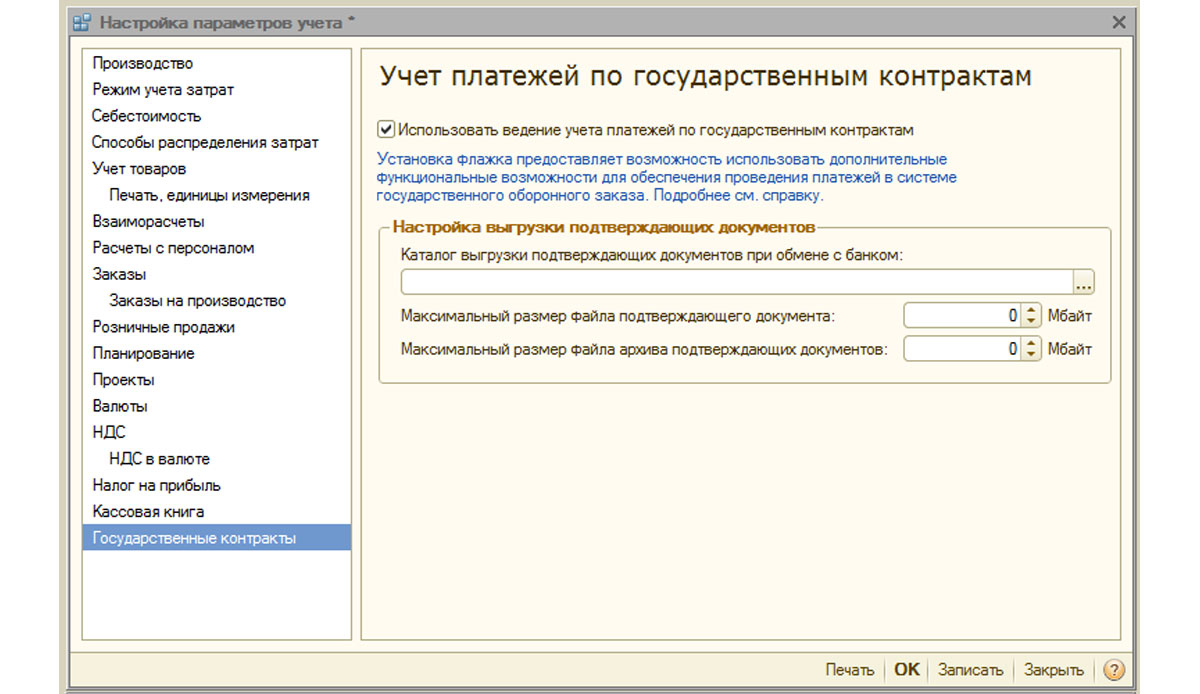Click the Печать button
This screenshot has width=1200, height=694.
[x=849, y=670]
